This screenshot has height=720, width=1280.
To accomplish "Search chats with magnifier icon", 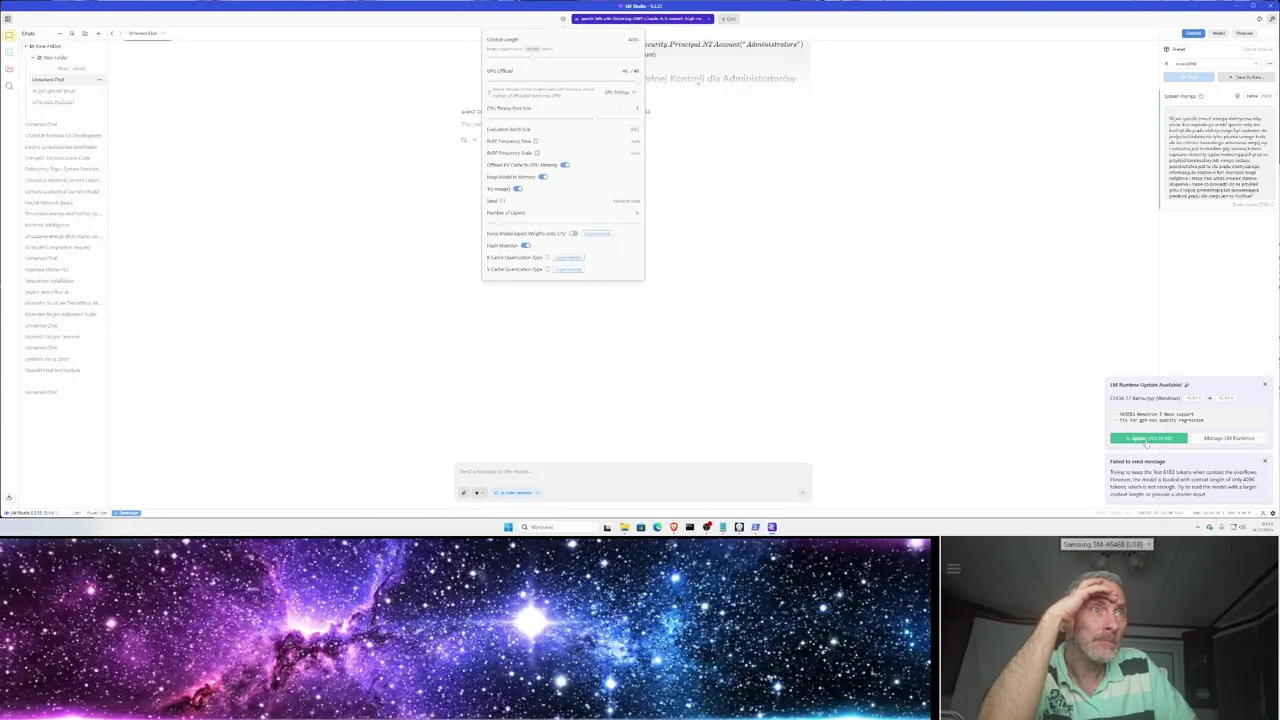I will click(x=72, y=33).
